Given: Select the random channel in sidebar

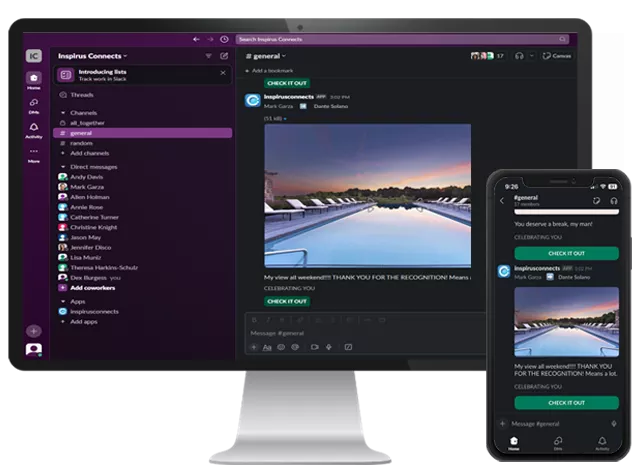Looking at the screenshot, I should point(81,142).
